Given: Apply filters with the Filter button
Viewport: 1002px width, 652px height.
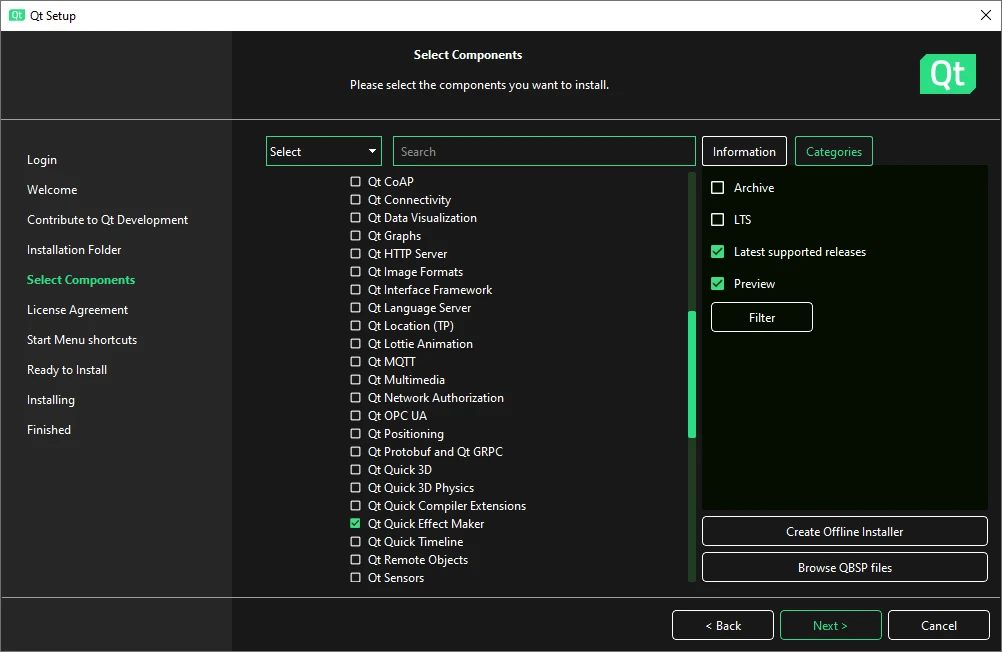Looking at the screenshot, I should click(761, 317).
